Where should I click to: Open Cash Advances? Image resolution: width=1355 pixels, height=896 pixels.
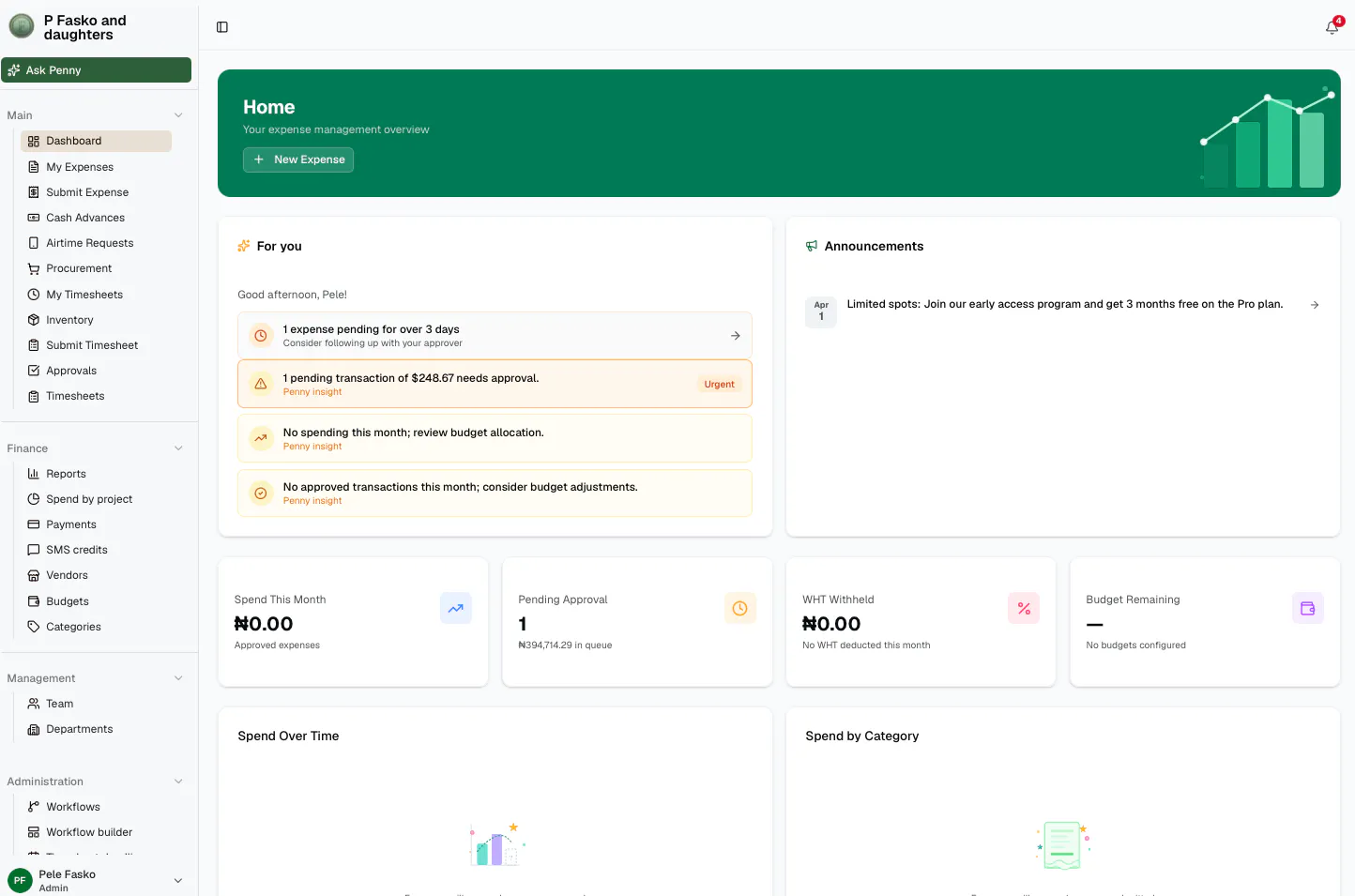[x=96, y=218]
